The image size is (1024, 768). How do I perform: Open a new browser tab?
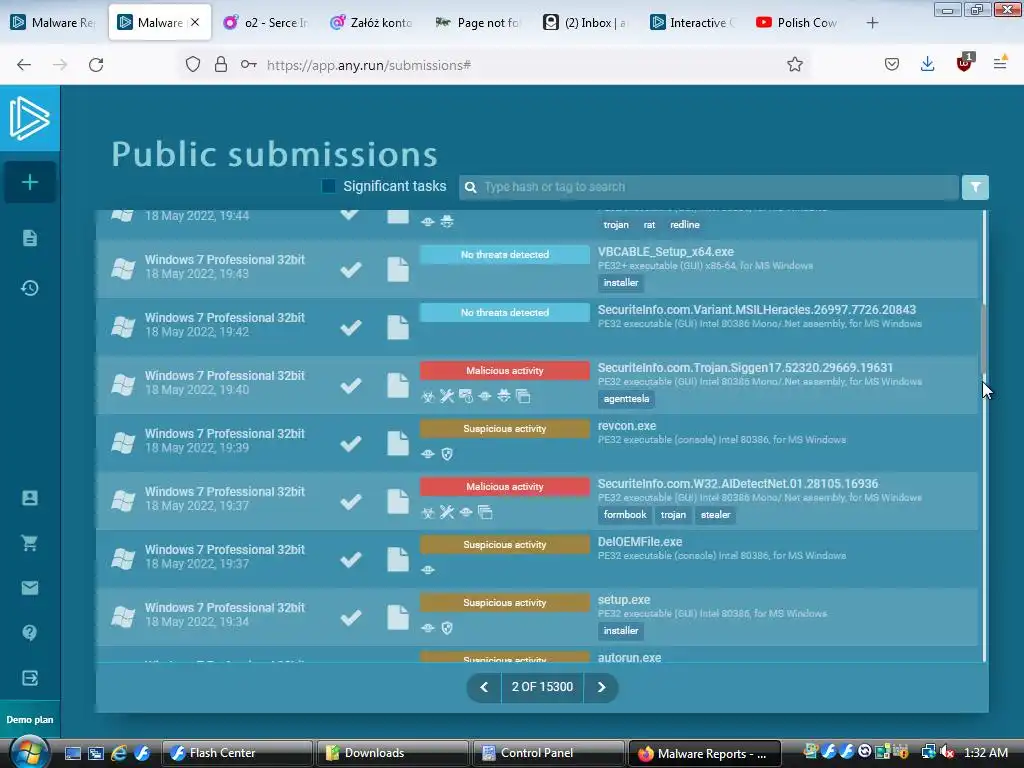point(872,23)
